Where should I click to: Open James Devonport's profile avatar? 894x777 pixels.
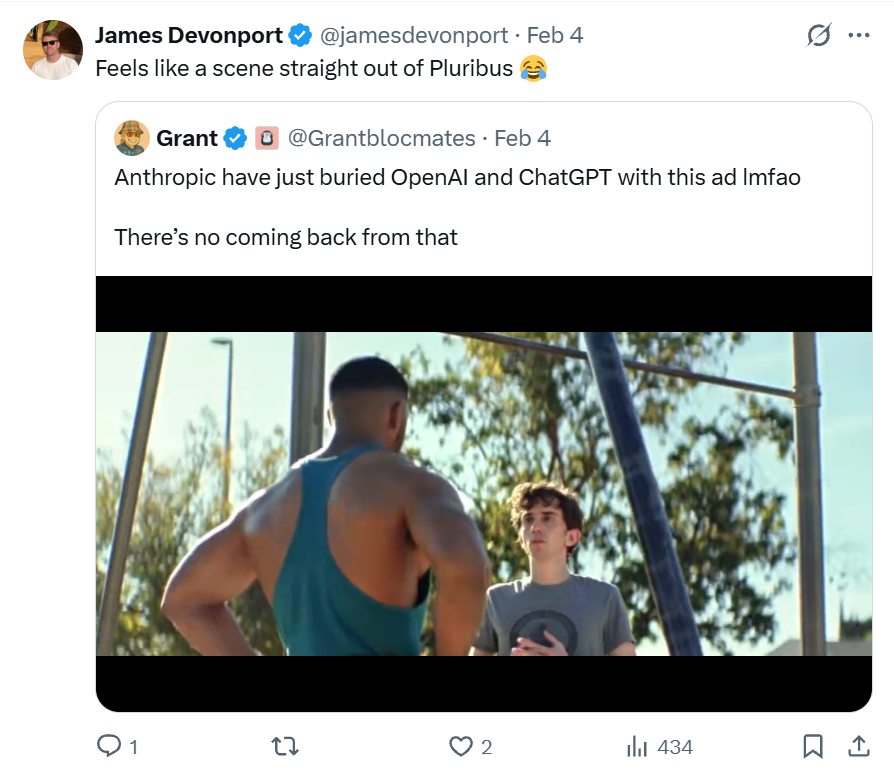(52, 50)
